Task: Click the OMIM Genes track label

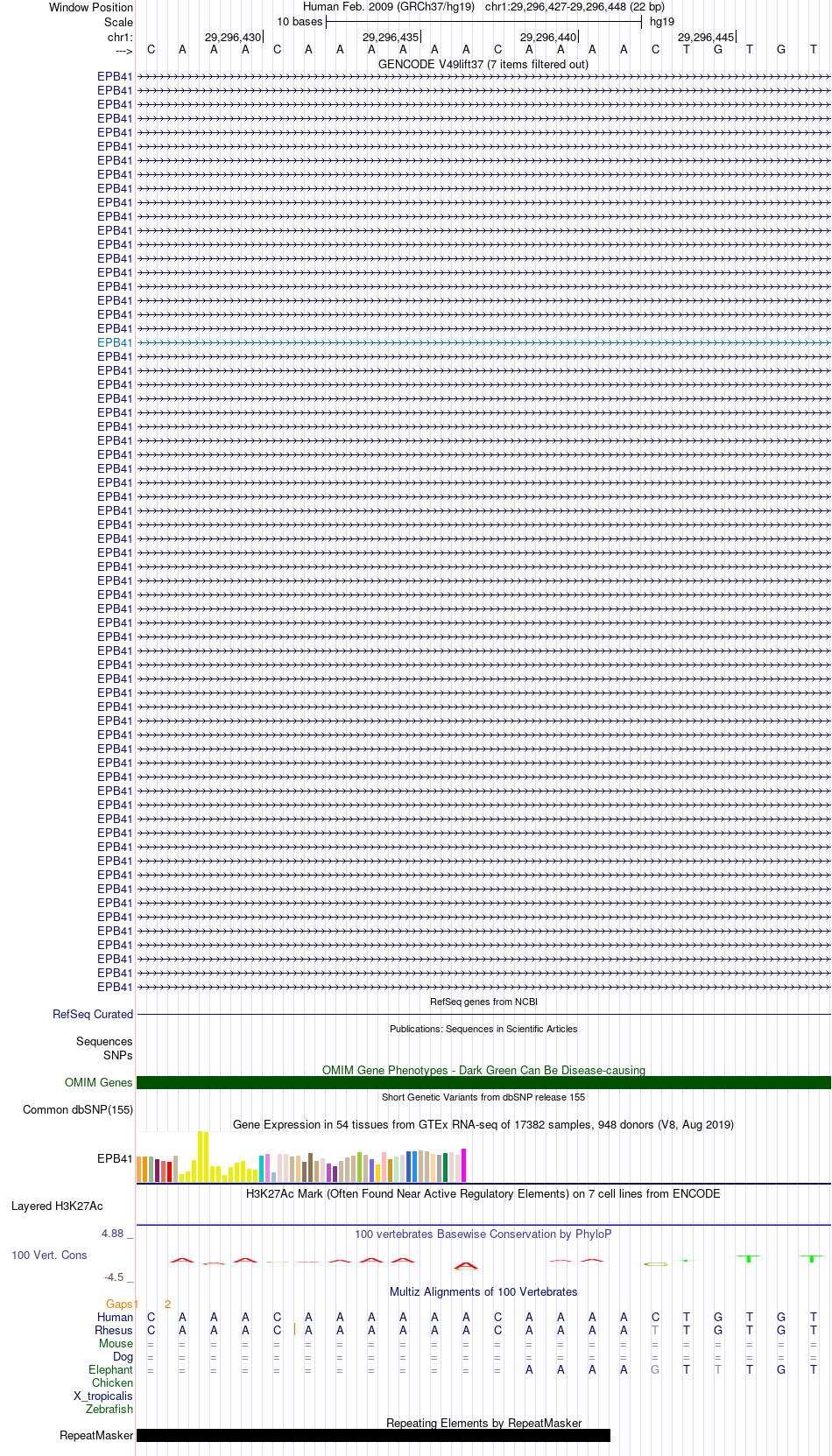Action: (99, 1082)
